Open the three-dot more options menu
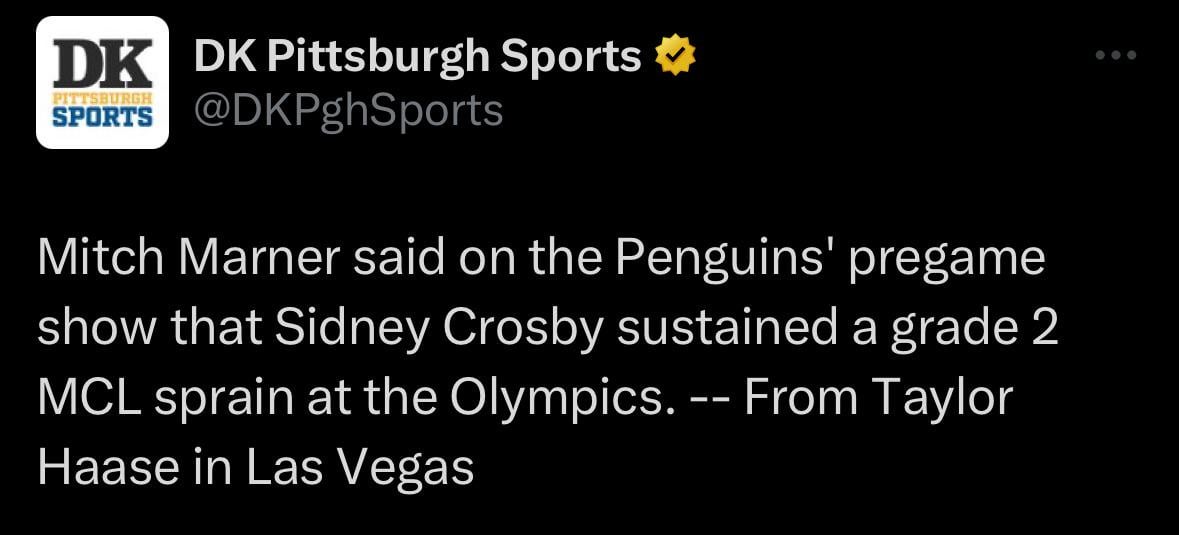The image size is (1179, 535). [1116, 56]
